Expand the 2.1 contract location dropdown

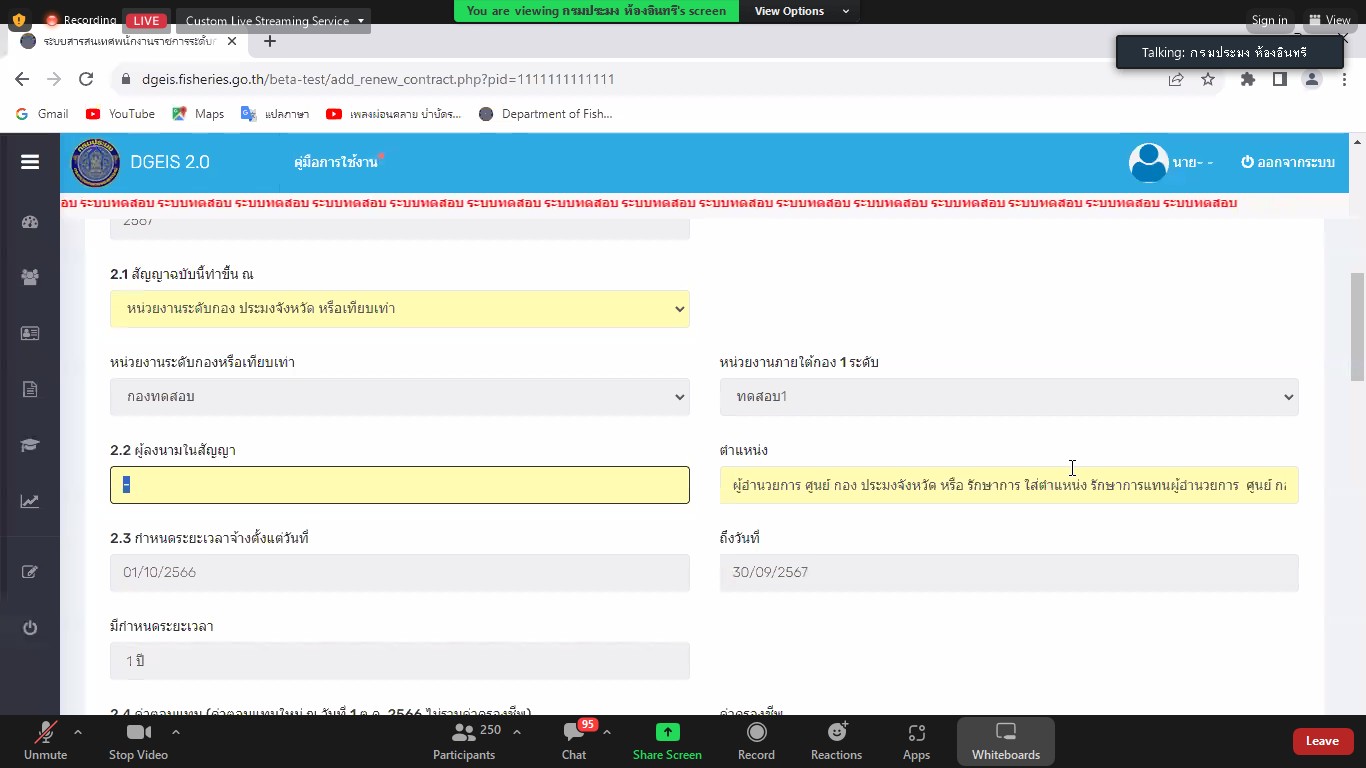(399, 309)
